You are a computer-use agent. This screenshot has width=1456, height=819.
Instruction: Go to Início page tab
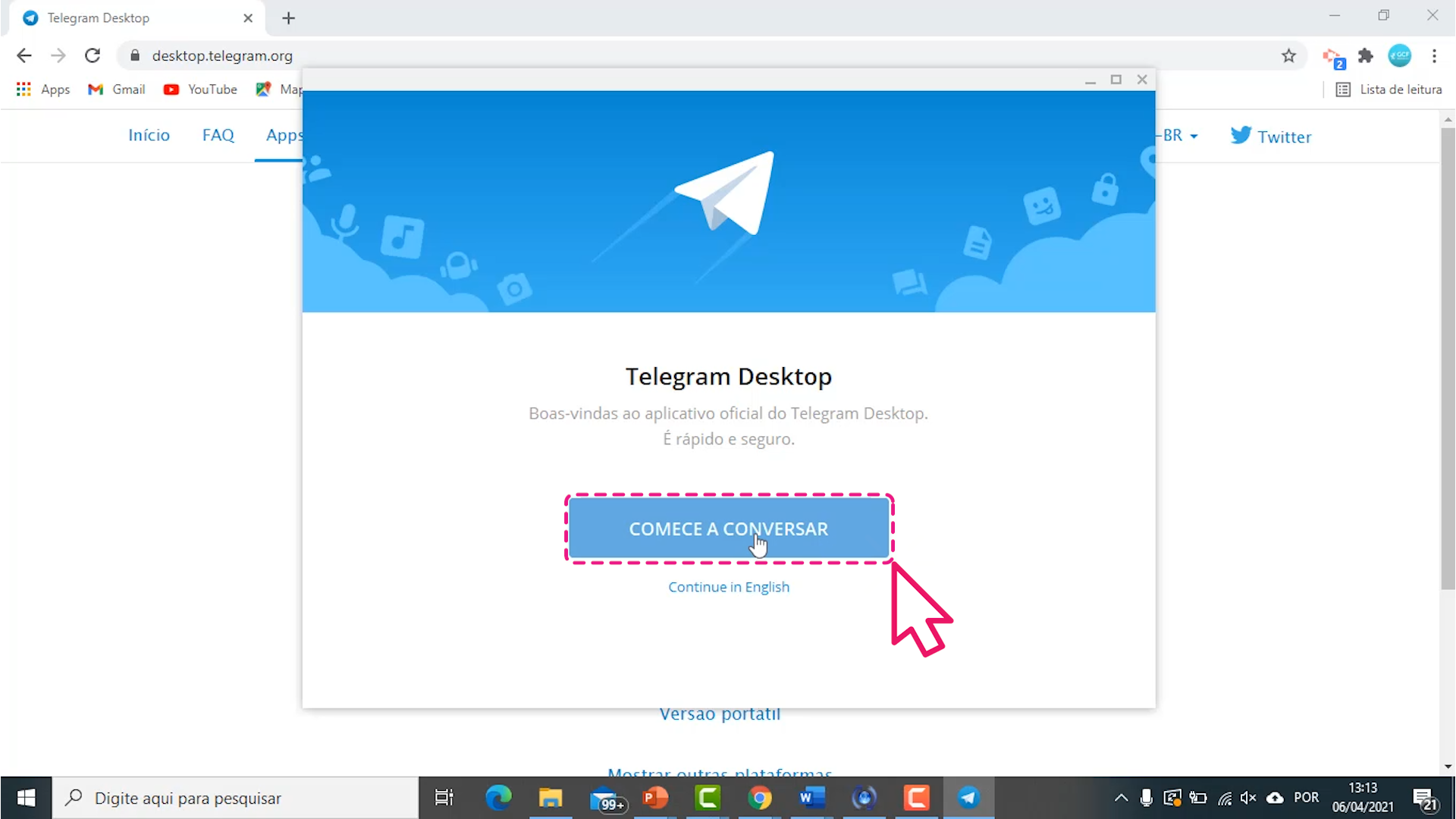149,135
